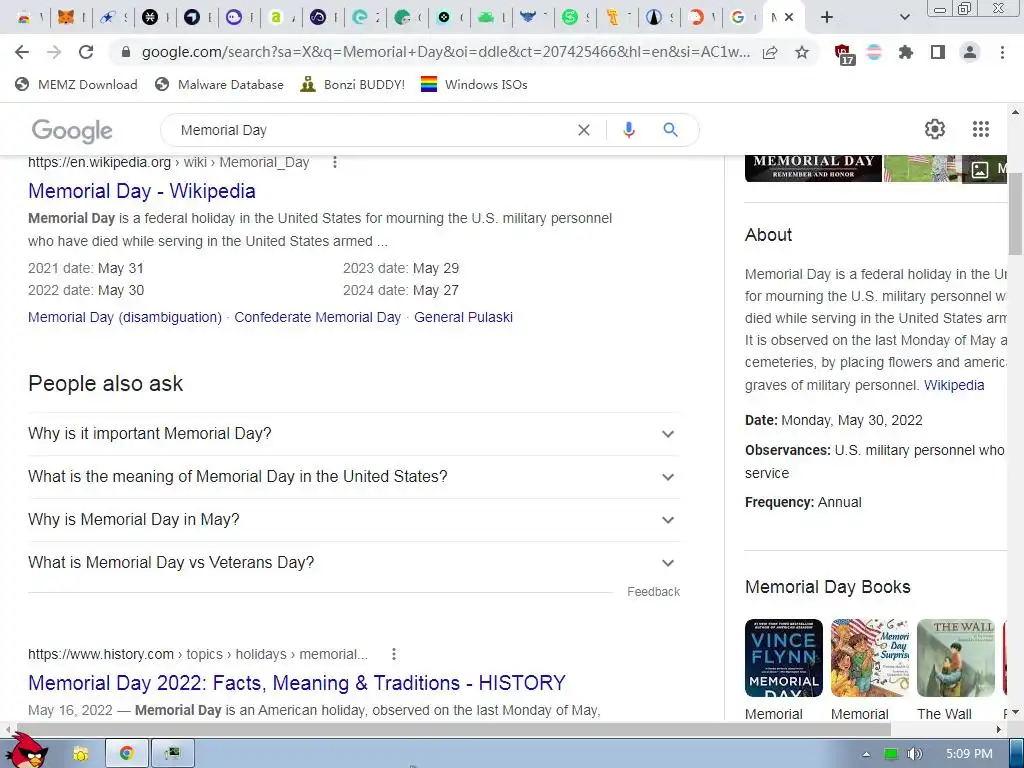This screenshot has height=768, width=1024.
Task: Reload the current page
Action: click(x=86, y=52)
